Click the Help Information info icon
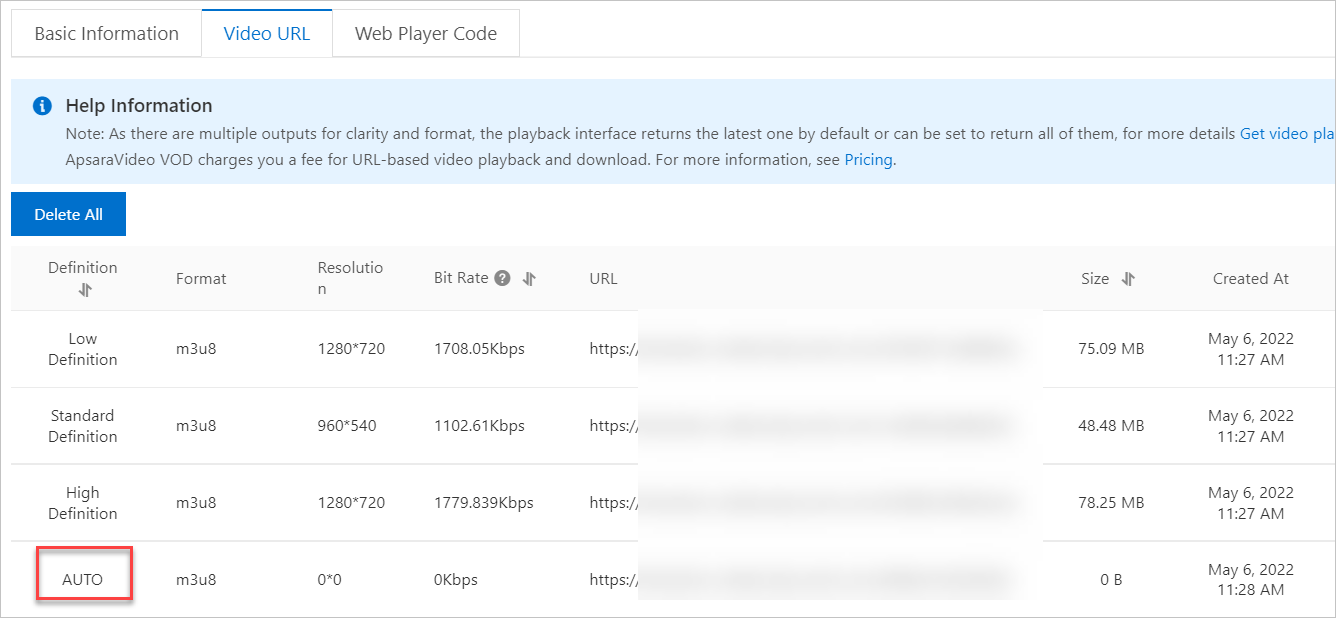 41,105
